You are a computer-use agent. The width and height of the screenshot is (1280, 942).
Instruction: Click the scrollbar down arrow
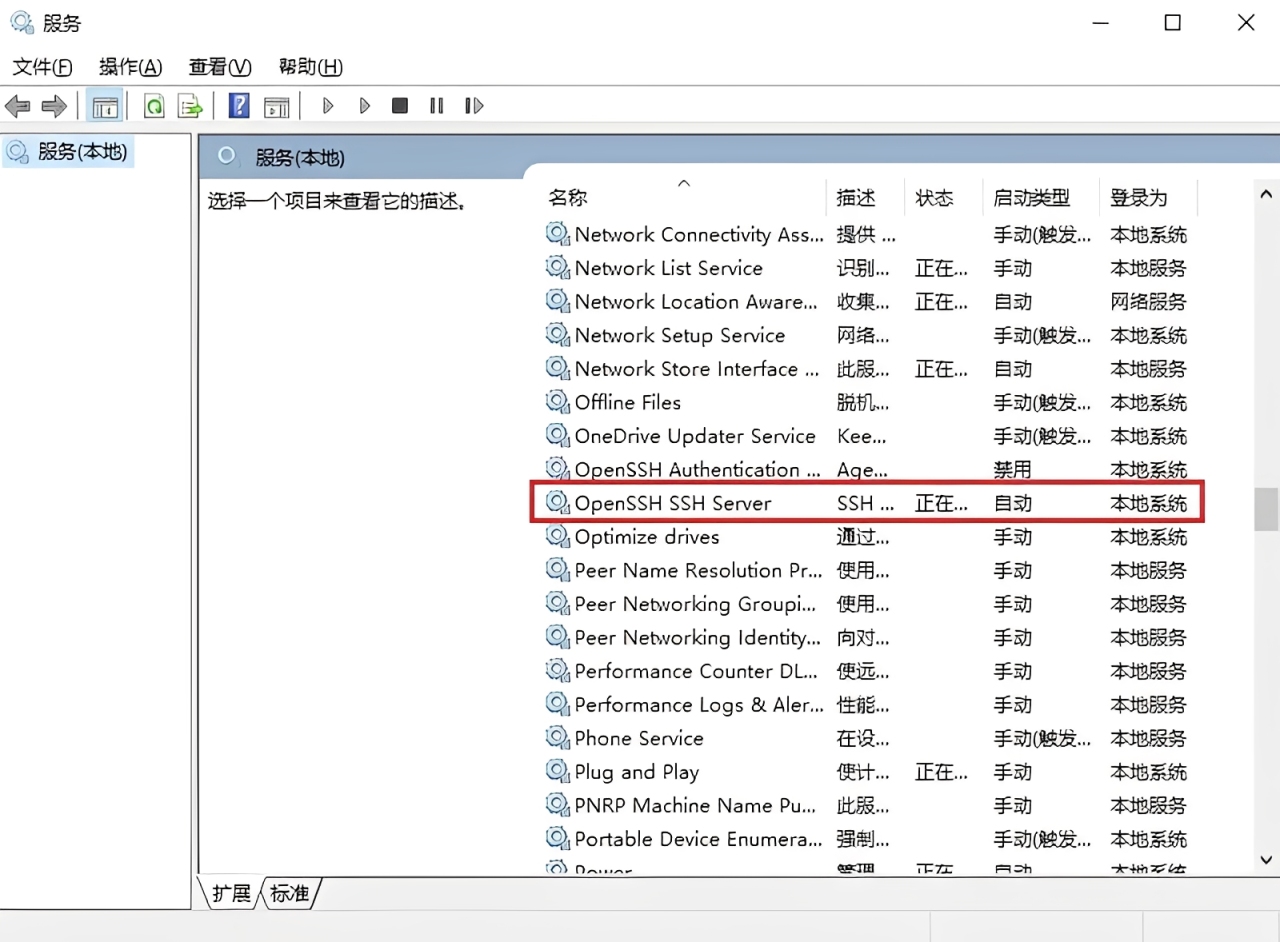pyautogui.click(x=1266, y=859)
